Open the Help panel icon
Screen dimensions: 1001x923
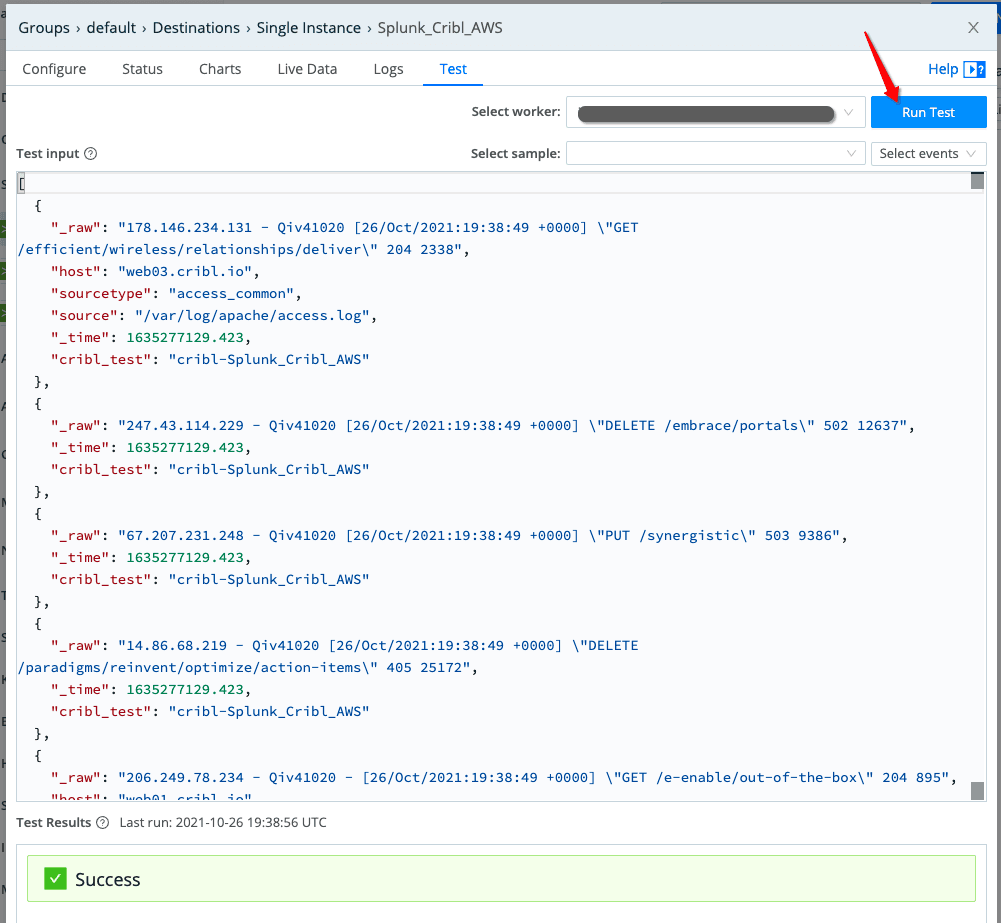click(974, 69)
